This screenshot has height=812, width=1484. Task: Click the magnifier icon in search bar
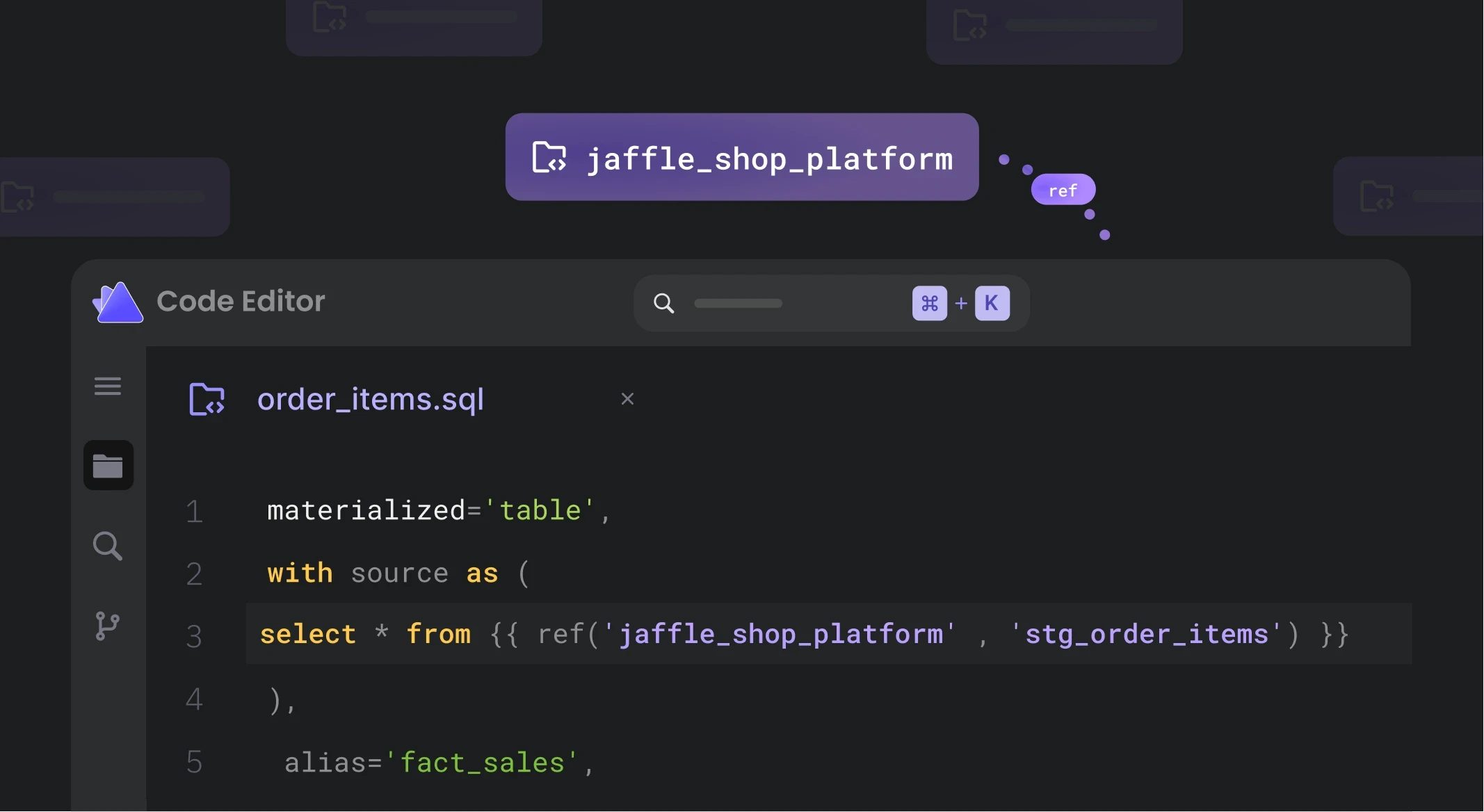663,303
